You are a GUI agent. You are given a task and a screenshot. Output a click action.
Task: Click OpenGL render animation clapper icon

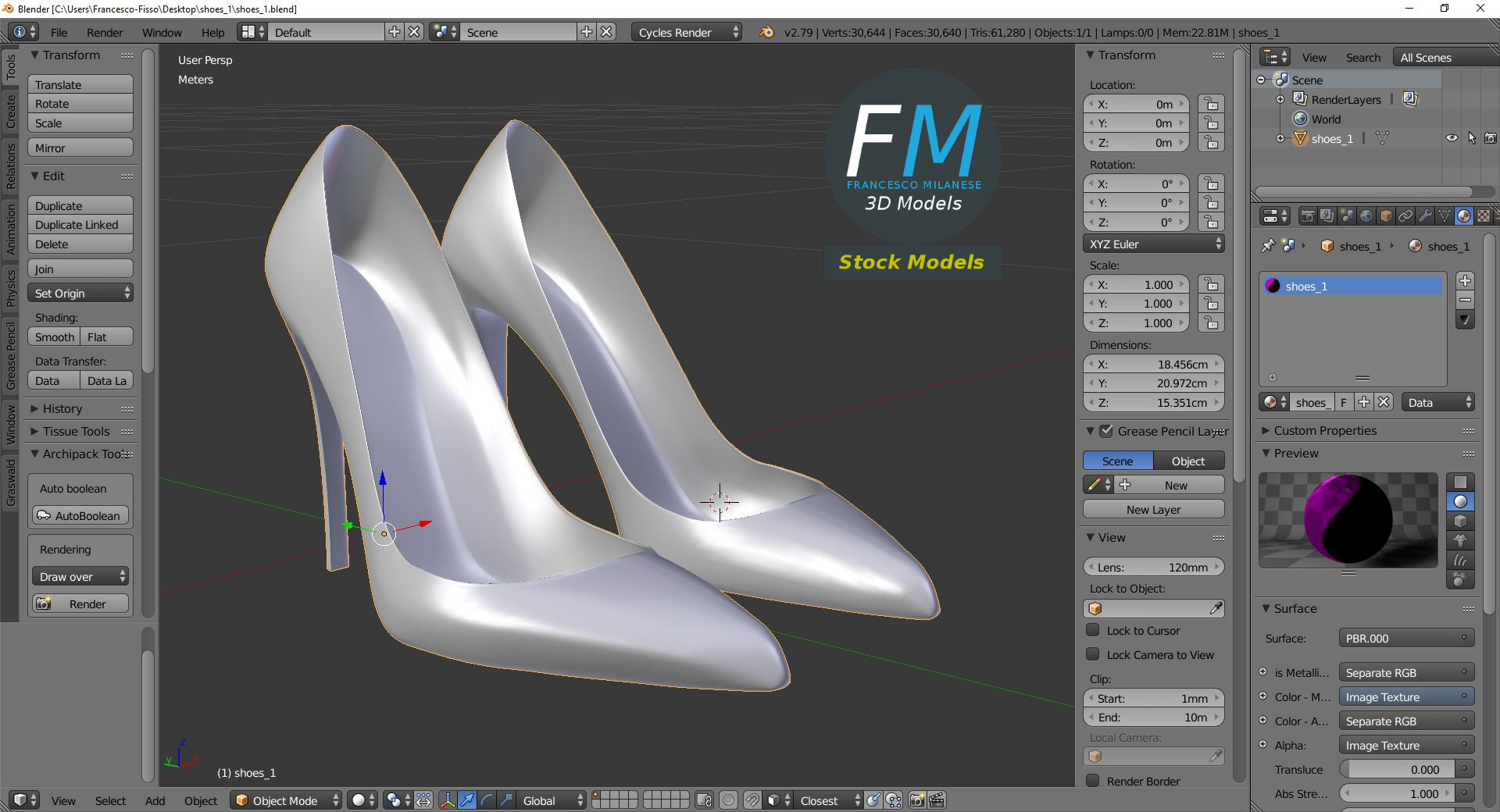click(x=937, y=800)
